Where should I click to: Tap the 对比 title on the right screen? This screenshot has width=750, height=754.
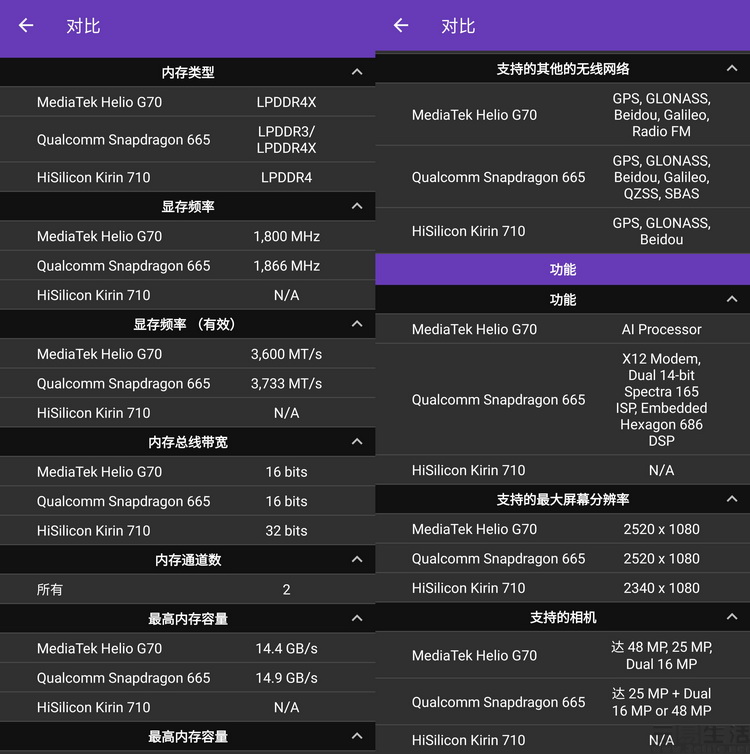458,26
